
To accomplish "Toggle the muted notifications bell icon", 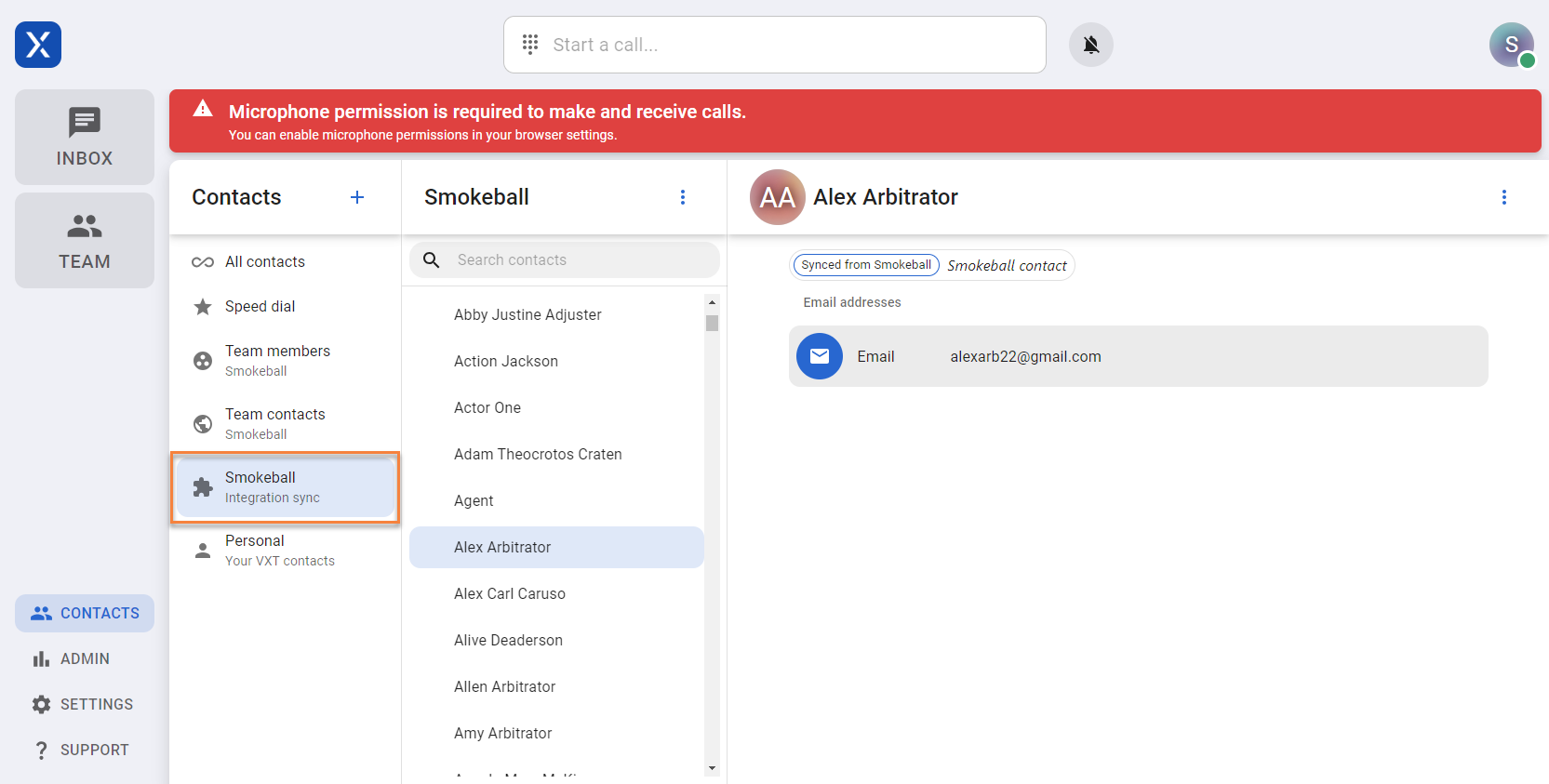I will click(x=1091, y=45).
